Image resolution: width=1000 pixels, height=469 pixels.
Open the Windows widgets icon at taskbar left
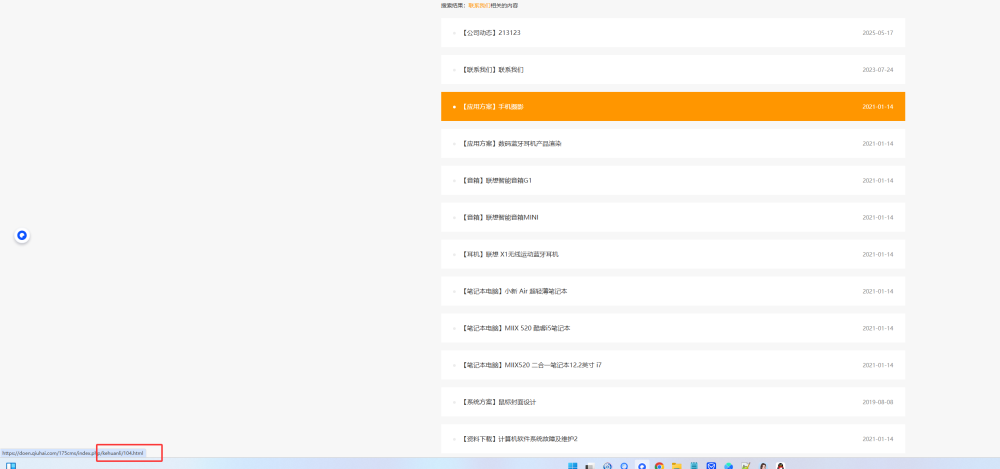click(x=11, y=466)
